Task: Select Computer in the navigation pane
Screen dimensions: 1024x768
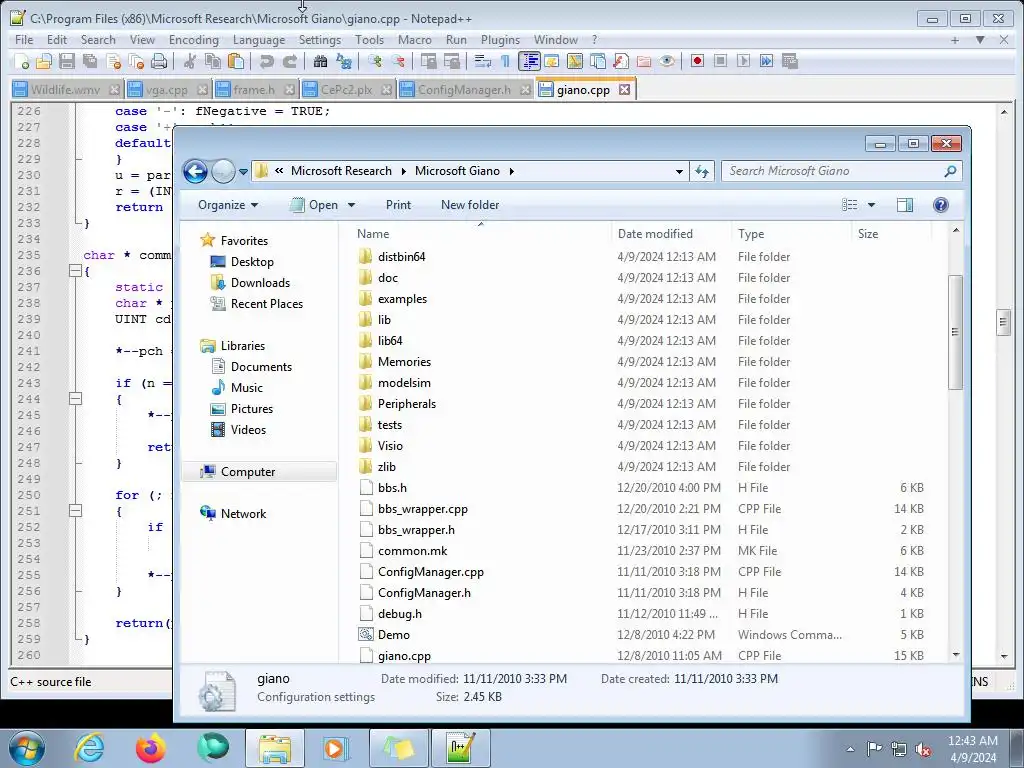Action: 260,472
